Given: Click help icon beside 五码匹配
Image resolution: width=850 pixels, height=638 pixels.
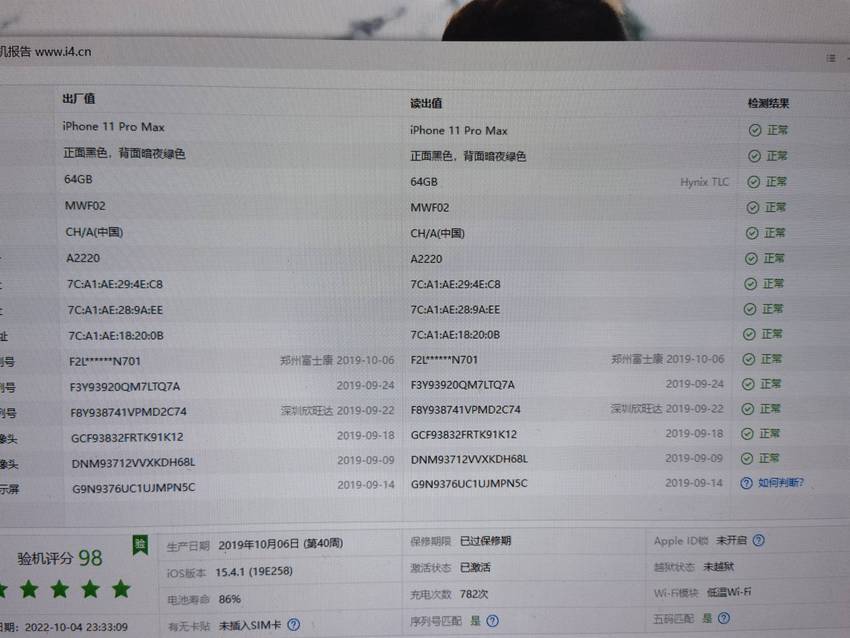Looking at the screenshot, I should pos(724,618).
